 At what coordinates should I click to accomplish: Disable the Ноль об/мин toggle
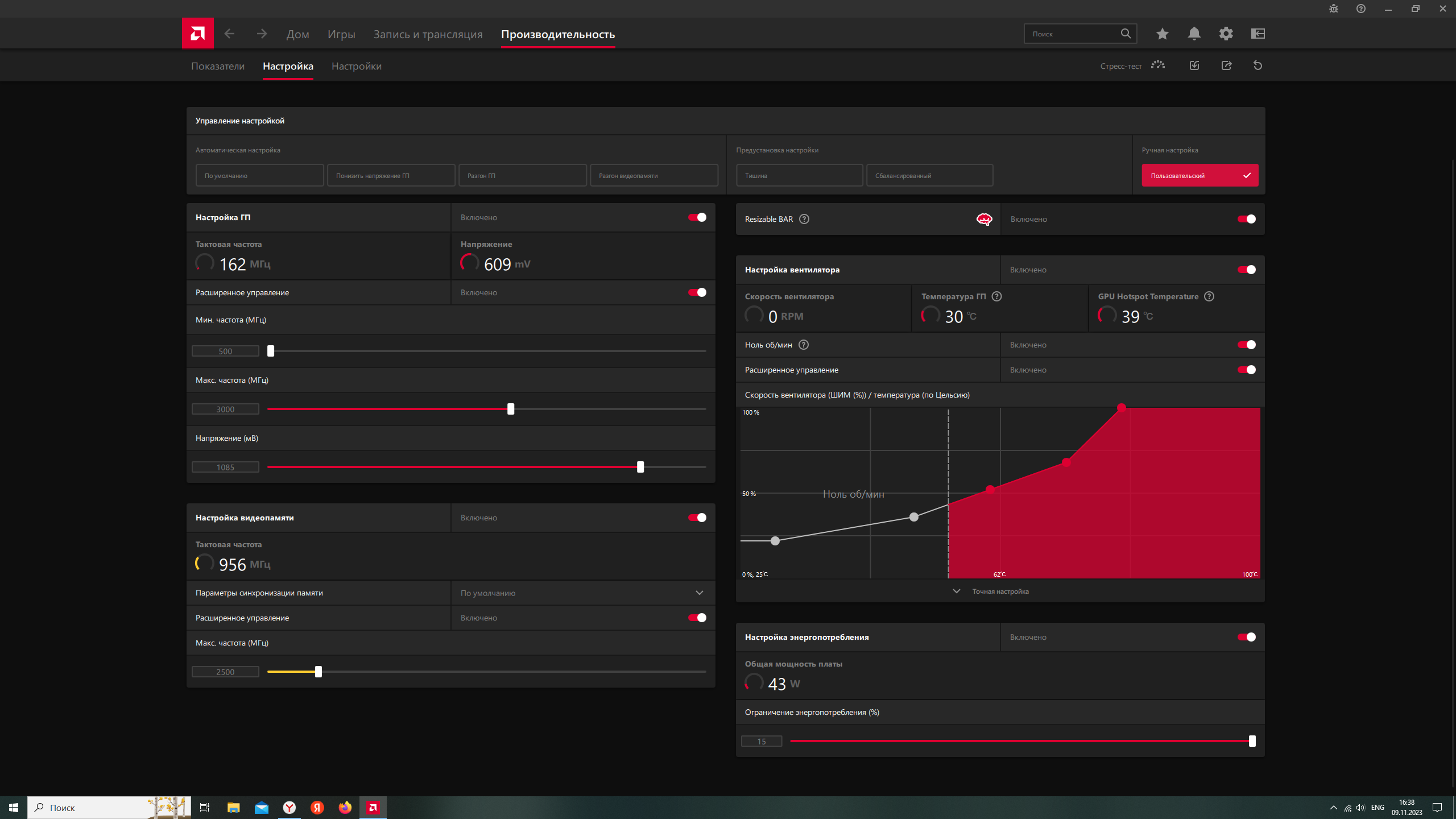click(1246, 345)
